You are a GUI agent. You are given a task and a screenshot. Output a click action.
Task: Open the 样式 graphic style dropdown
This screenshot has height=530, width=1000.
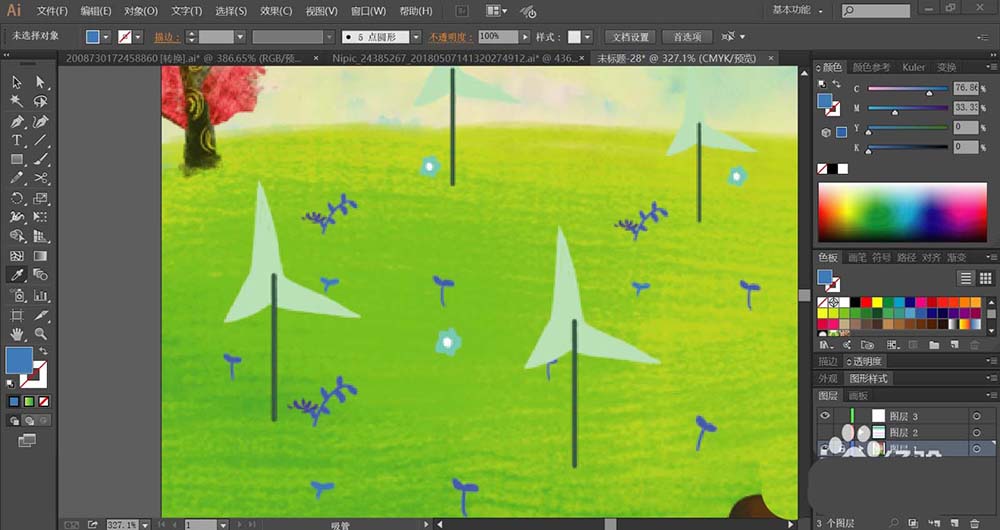[x=587, y=37]
